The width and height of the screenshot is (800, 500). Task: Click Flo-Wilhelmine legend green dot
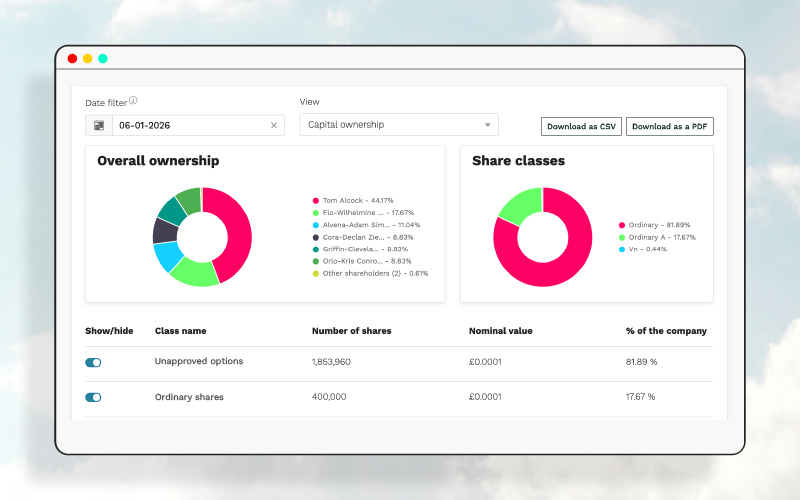click(316, 213)
